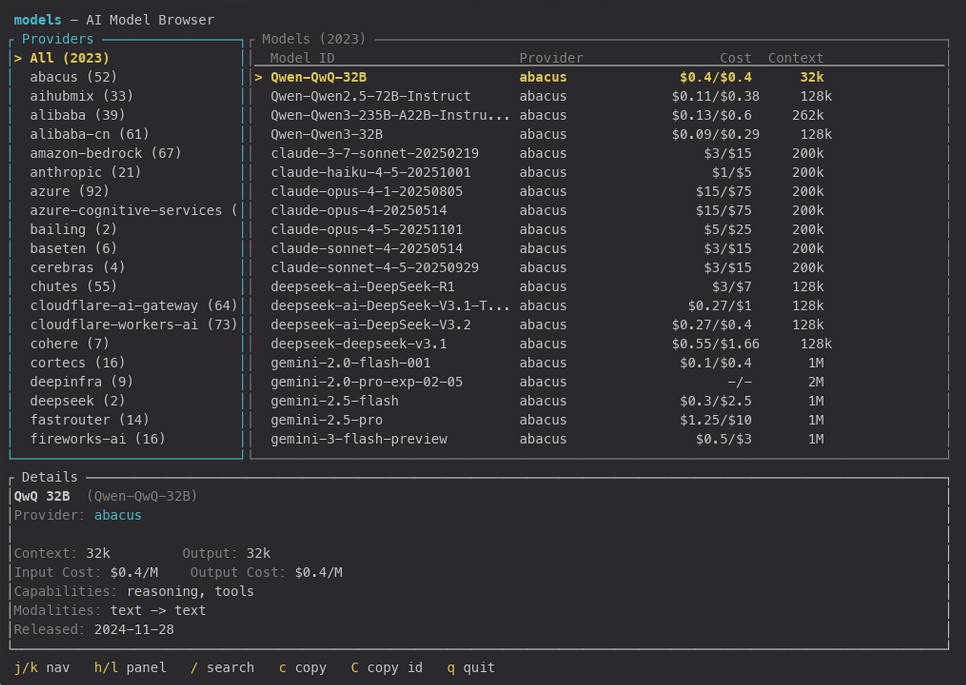
Task: Click the Model ID column header
Action: (302, 58)
